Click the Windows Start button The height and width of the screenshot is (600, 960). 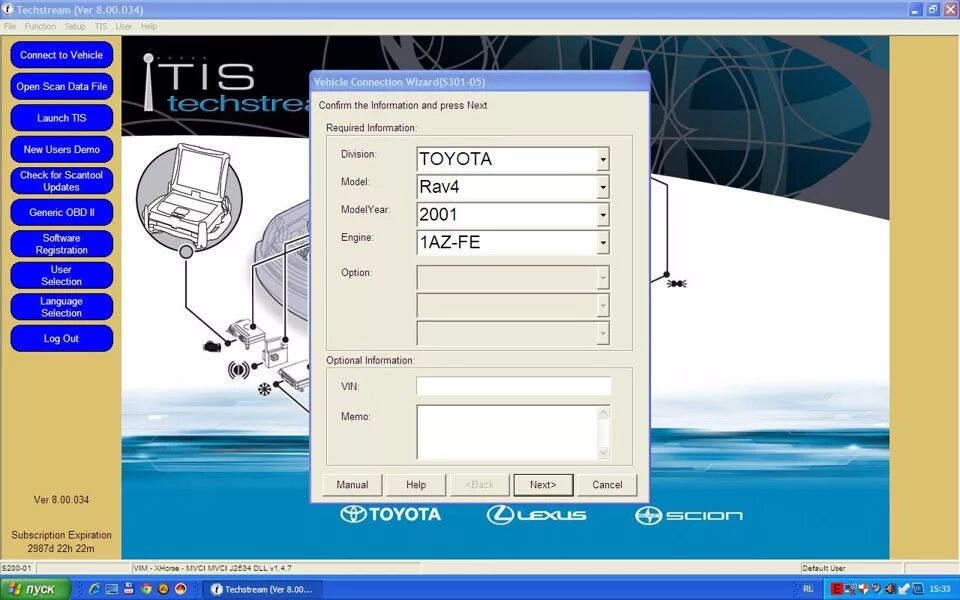(x=36, y=589)
